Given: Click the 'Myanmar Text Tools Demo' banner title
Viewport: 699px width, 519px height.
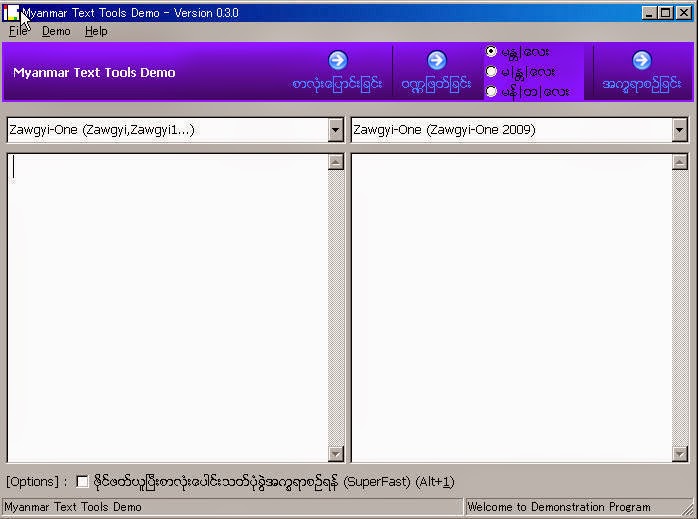Looking at the screenshot, I should [x=94, y=73].
